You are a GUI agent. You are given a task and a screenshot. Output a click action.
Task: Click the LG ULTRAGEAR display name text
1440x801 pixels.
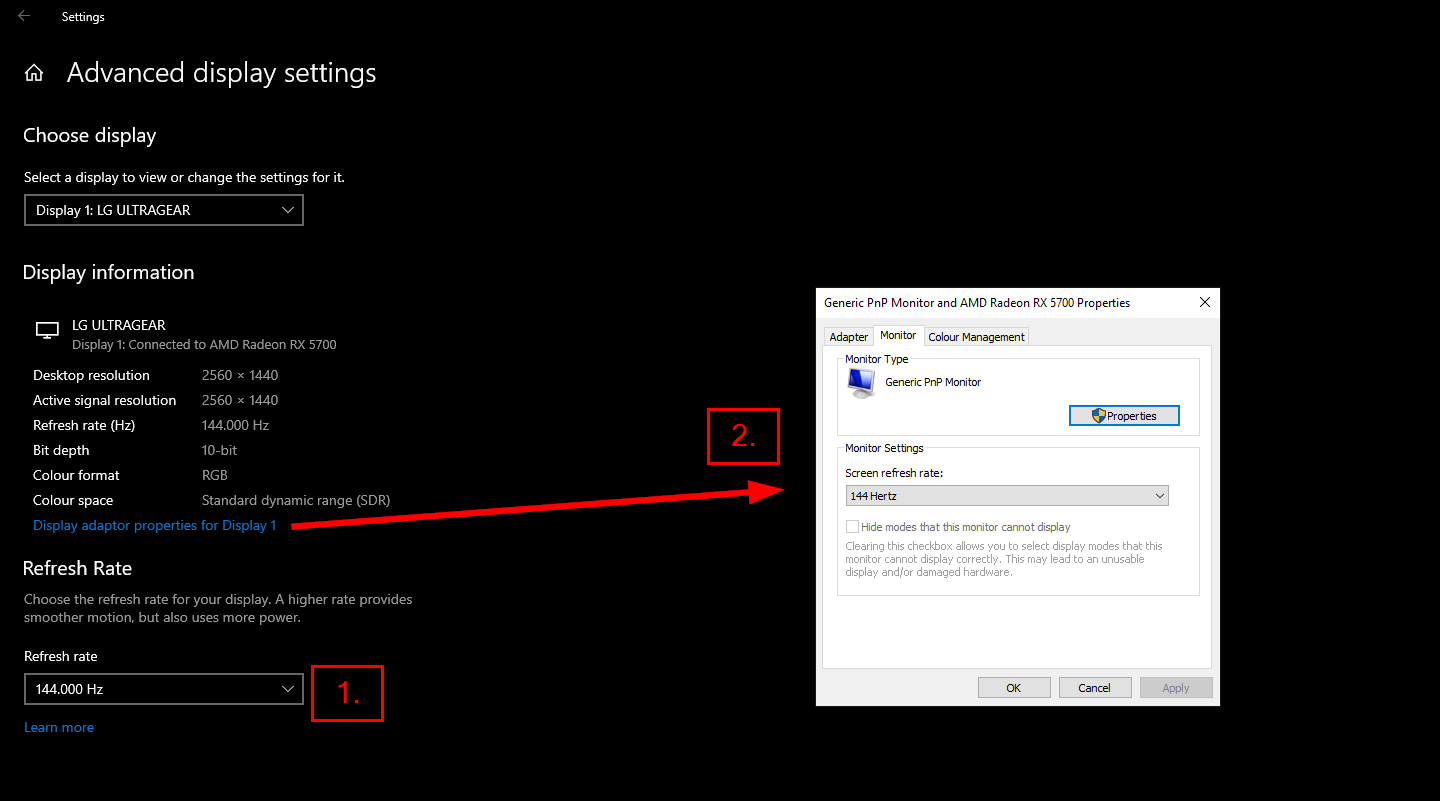[119, 325]
